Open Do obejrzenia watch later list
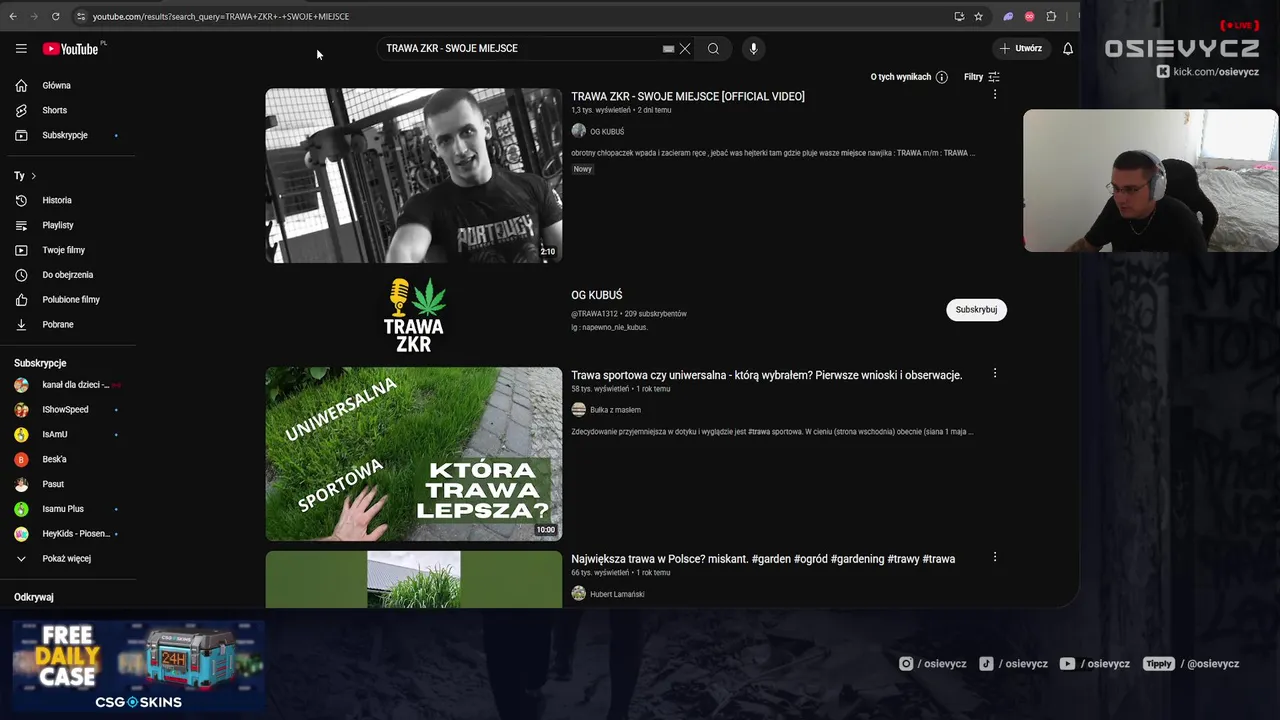This screenshot has height=720, width=1280. click(x=68, y=275)
